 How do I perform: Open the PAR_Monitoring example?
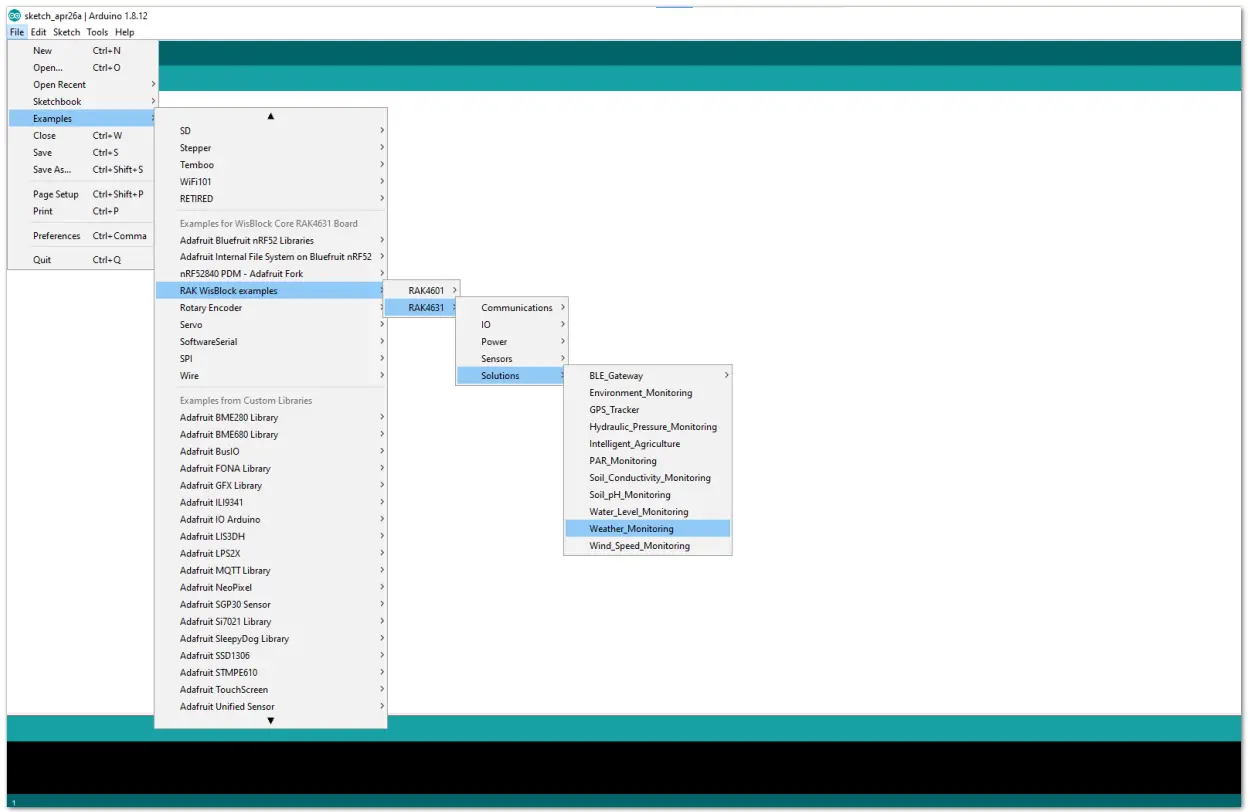tap(648, 461)
